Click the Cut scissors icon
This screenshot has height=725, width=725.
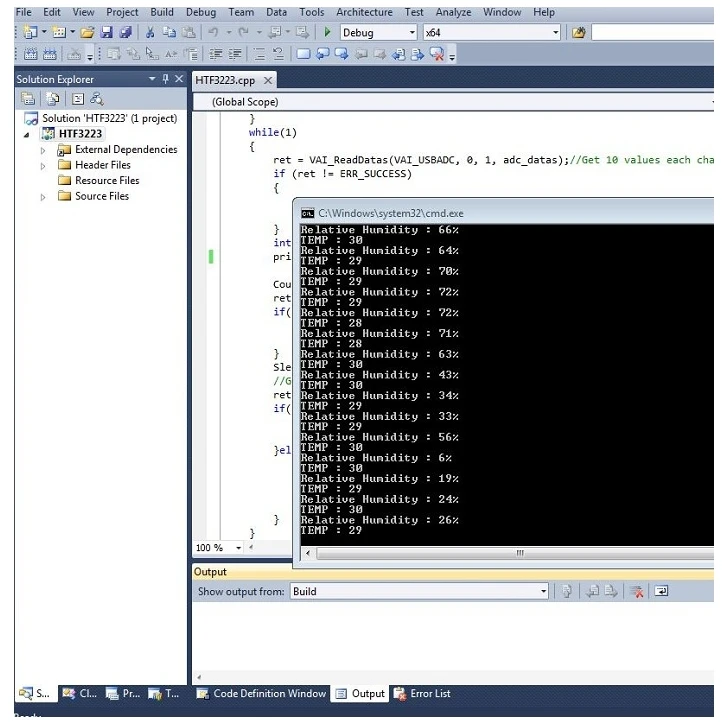pos(150,33)
